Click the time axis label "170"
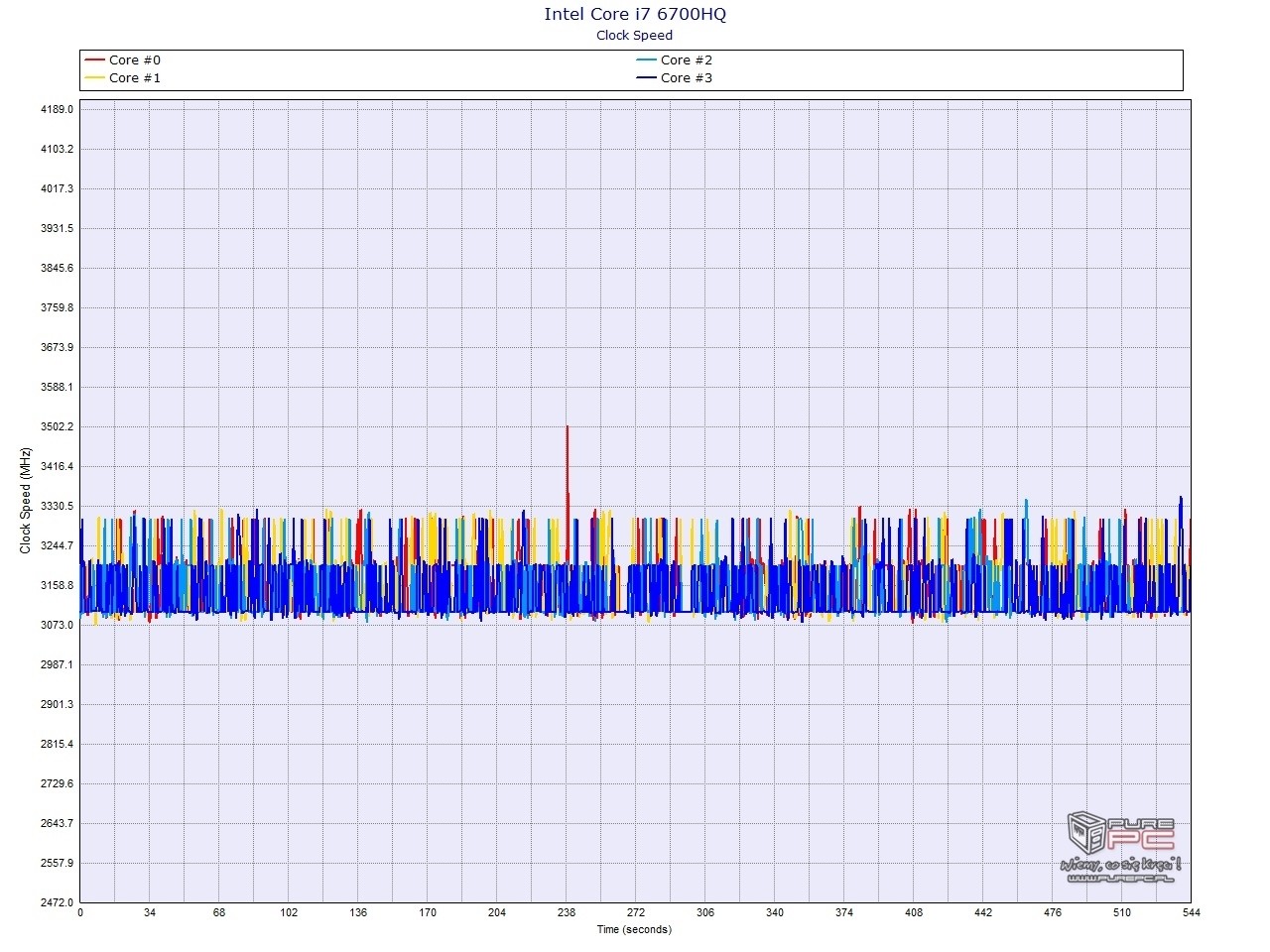 (428, 913)
